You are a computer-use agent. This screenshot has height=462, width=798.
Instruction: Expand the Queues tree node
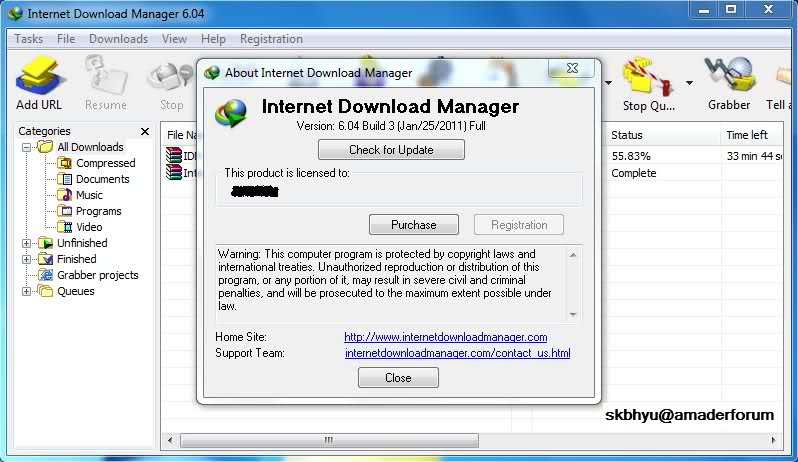[26, 292]
